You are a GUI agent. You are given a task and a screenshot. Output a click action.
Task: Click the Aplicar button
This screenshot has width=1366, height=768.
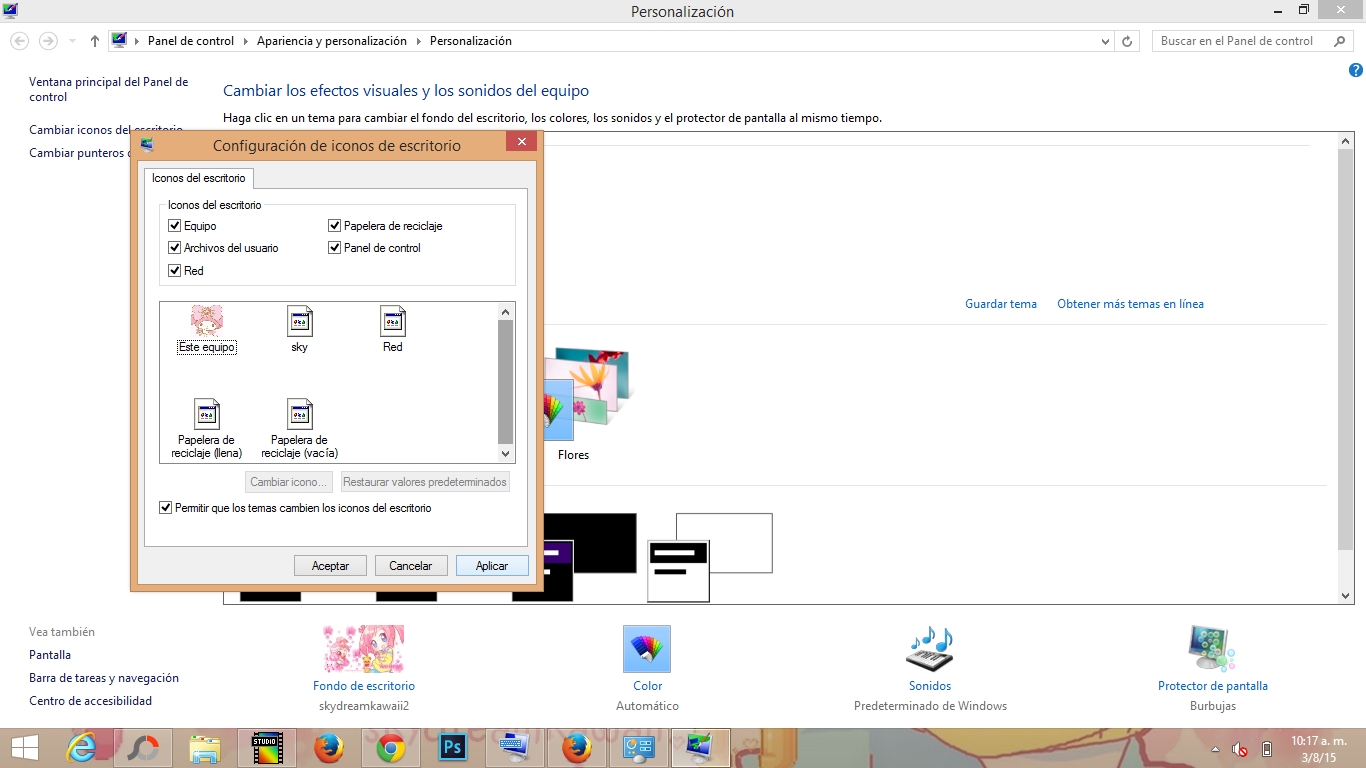tap(492, 566)
